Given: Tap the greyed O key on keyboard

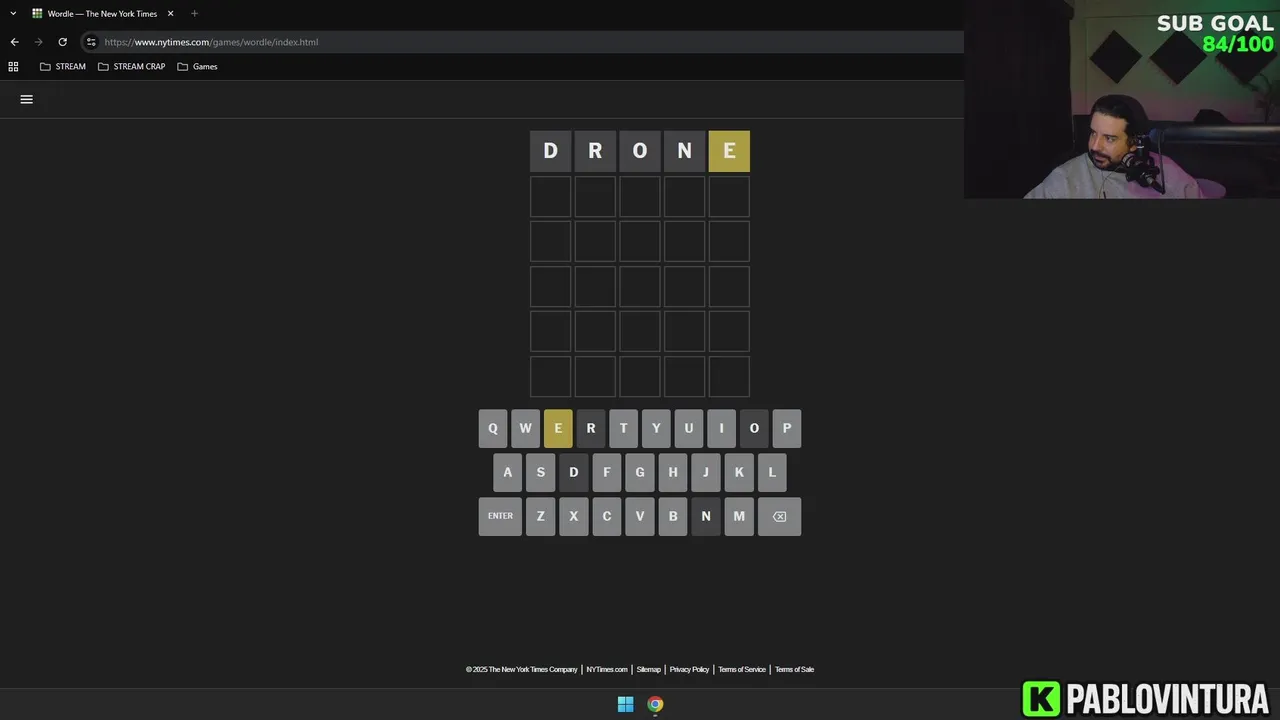Looking at the screenshot, I should pyautogui.click(x=754, y=428).
